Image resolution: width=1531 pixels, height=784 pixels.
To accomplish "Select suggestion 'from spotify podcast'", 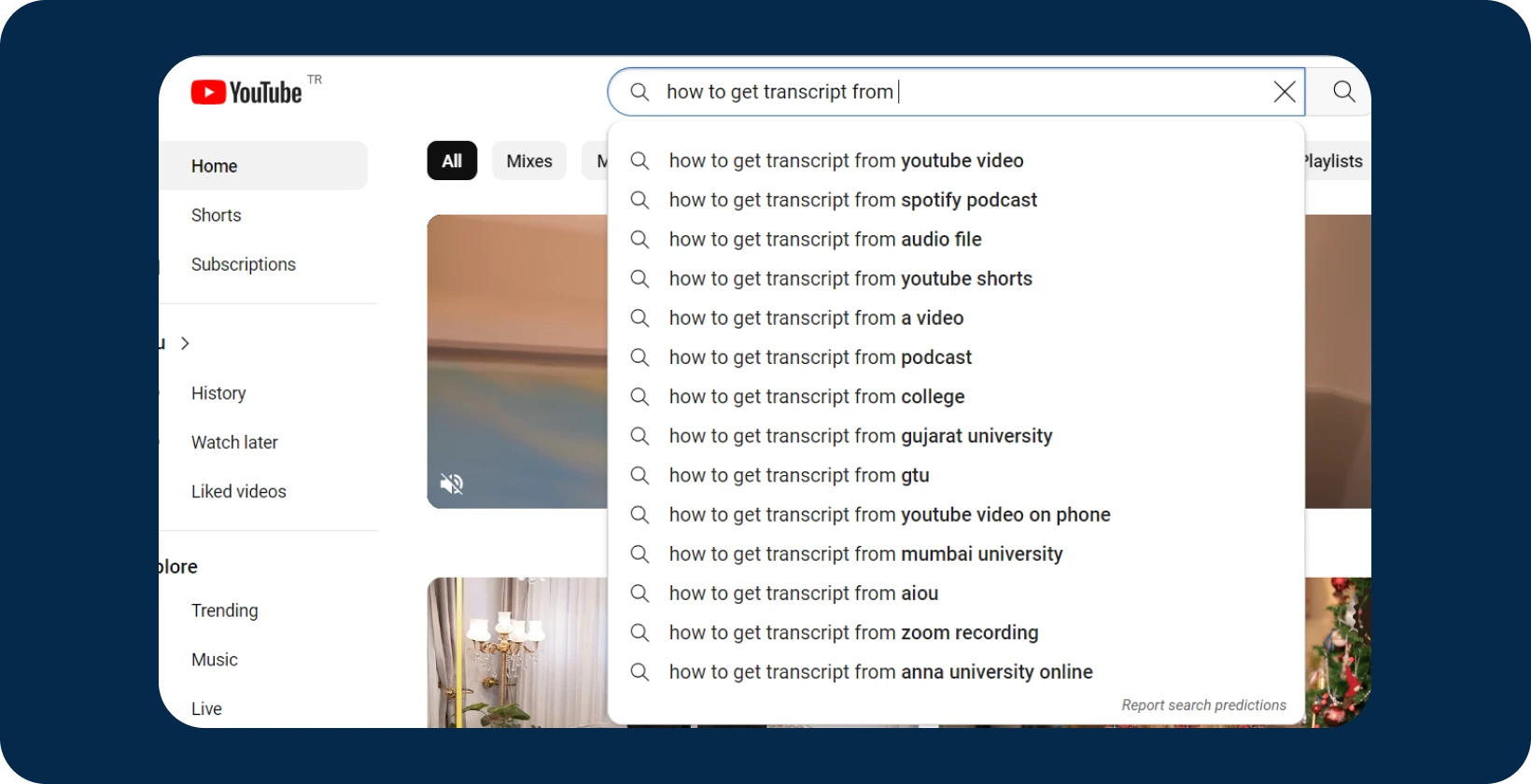I will [x=956, y=200].
